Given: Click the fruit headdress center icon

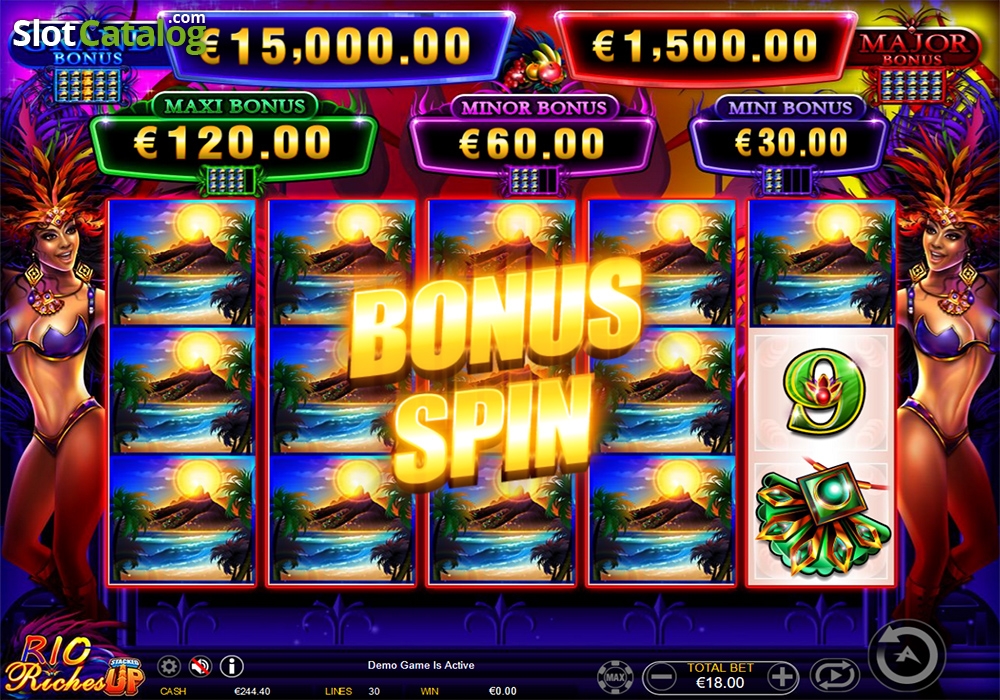Looking at the screenshot, I should [534, 66].
